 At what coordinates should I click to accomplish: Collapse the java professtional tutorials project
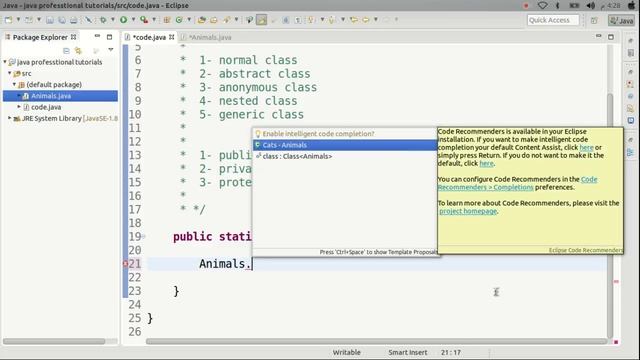coord(5,62)
